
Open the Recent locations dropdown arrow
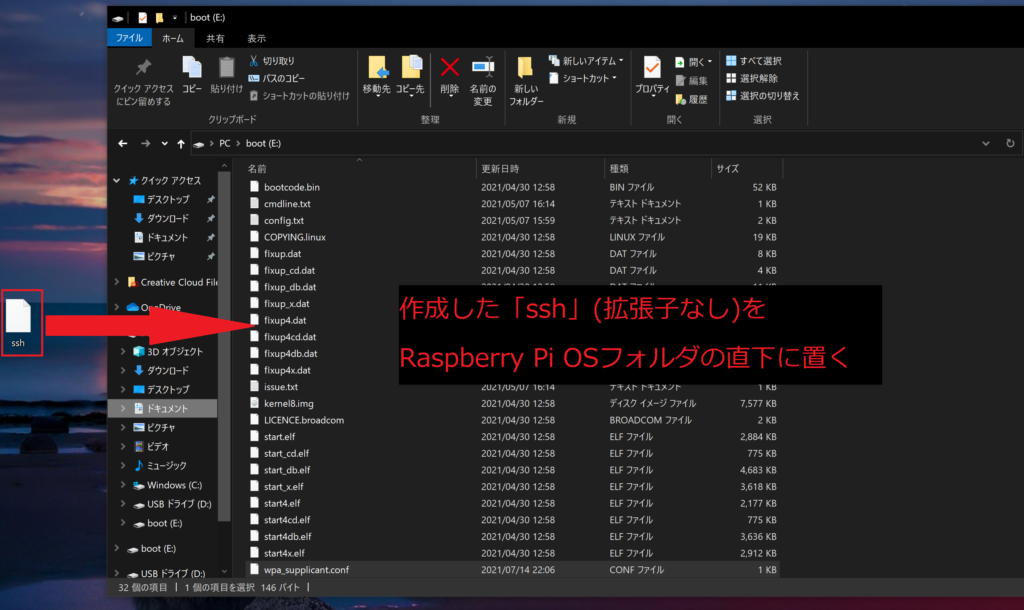coord(165,144)
